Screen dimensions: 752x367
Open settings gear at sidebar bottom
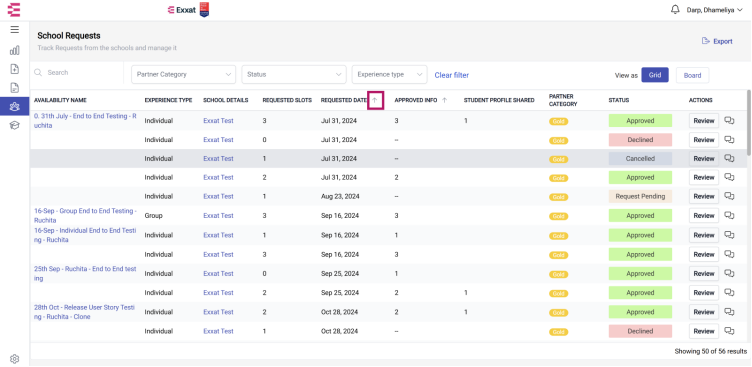(14, 359)
